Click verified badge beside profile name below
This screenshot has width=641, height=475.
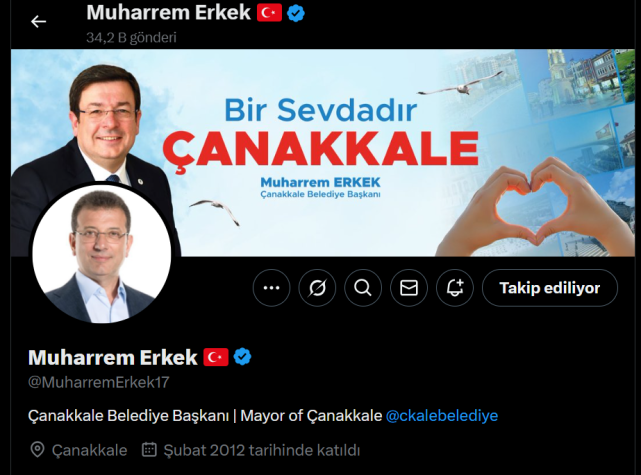(x=242, y=357)
